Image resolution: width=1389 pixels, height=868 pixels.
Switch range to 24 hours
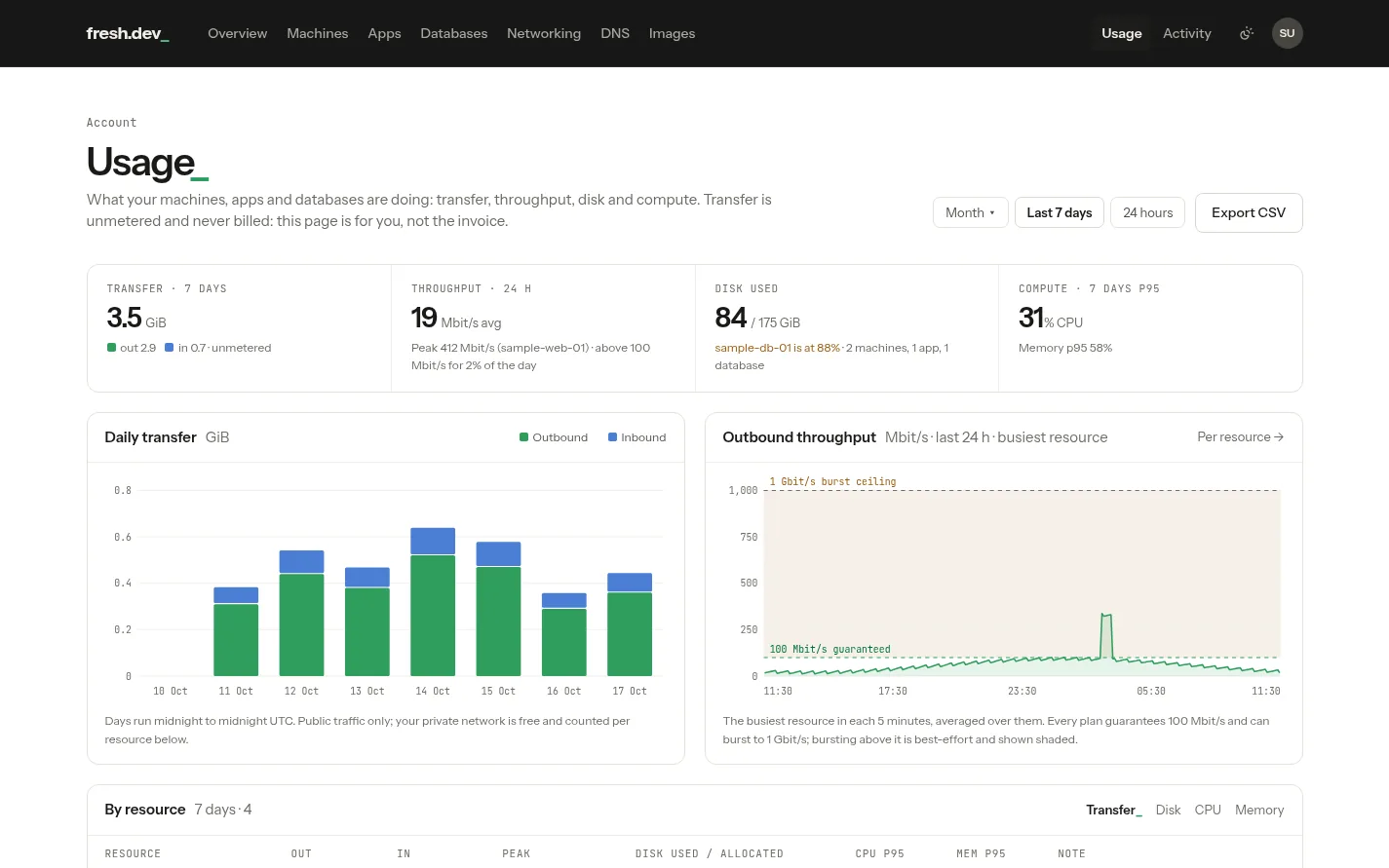pos(1147,212)
